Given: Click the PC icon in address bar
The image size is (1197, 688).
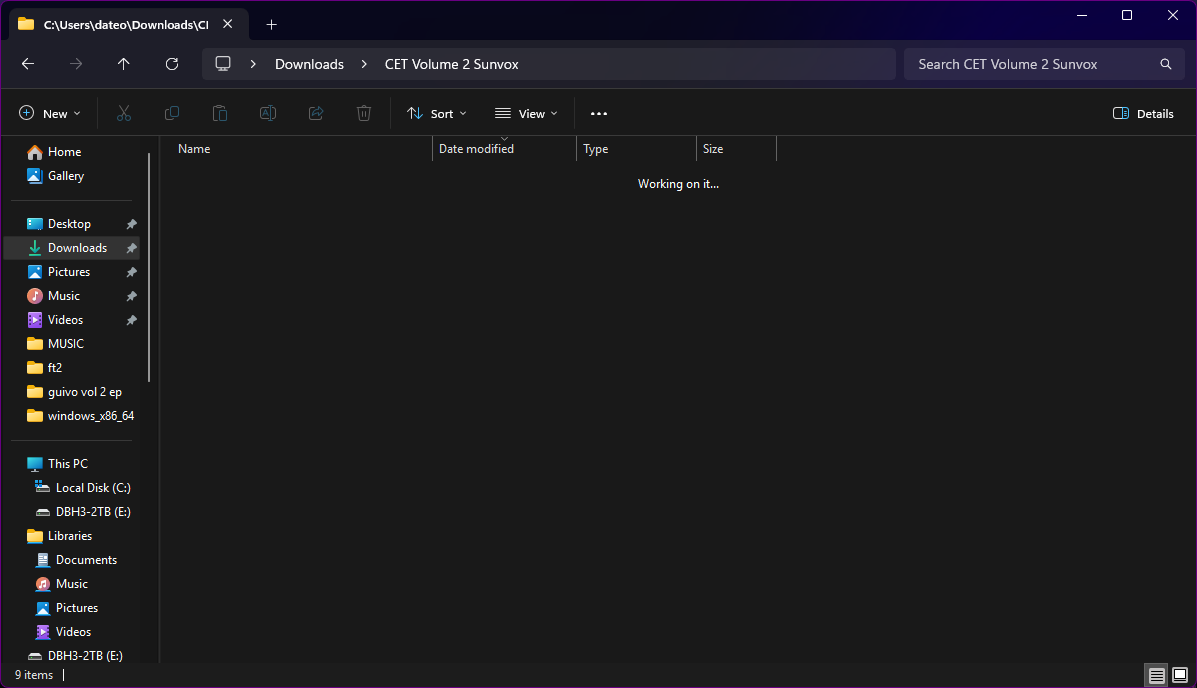Looking at the screenshot, I should [x=223, y=64].
